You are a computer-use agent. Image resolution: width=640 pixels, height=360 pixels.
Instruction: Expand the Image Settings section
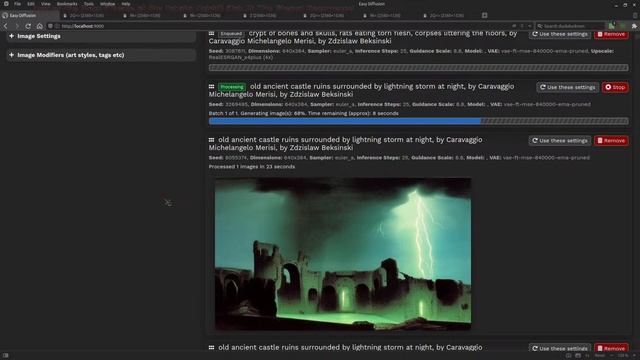point(101,36)
